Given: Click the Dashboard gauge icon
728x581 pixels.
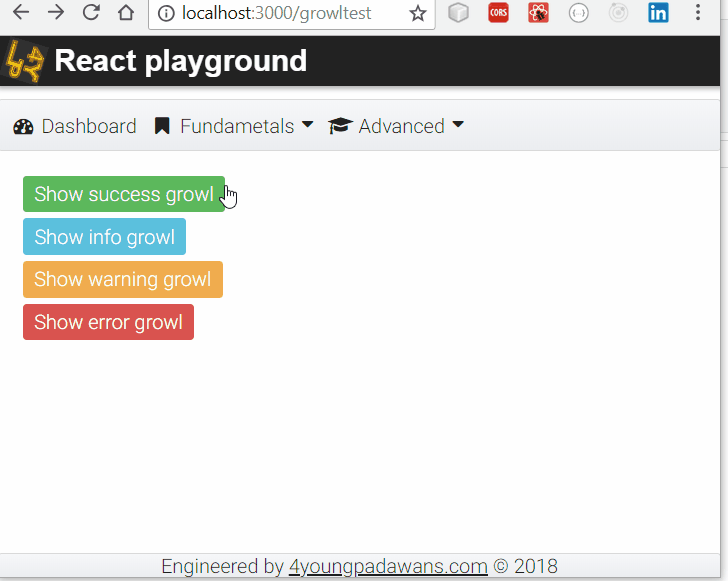Looking at the screenshot, I should [23, 126].
